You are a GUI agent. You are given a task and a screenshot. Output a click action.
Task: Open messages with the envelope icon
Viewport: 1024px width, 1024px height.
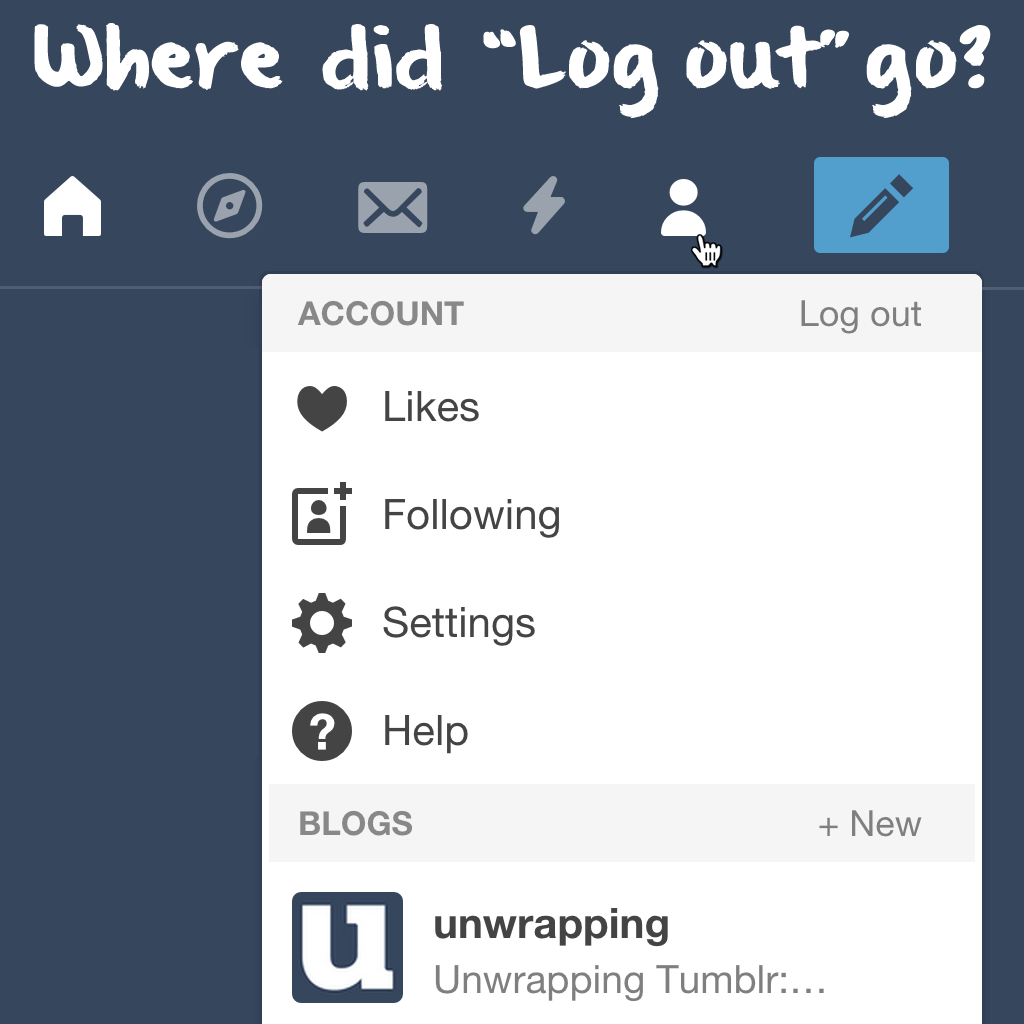pos(392,205)
